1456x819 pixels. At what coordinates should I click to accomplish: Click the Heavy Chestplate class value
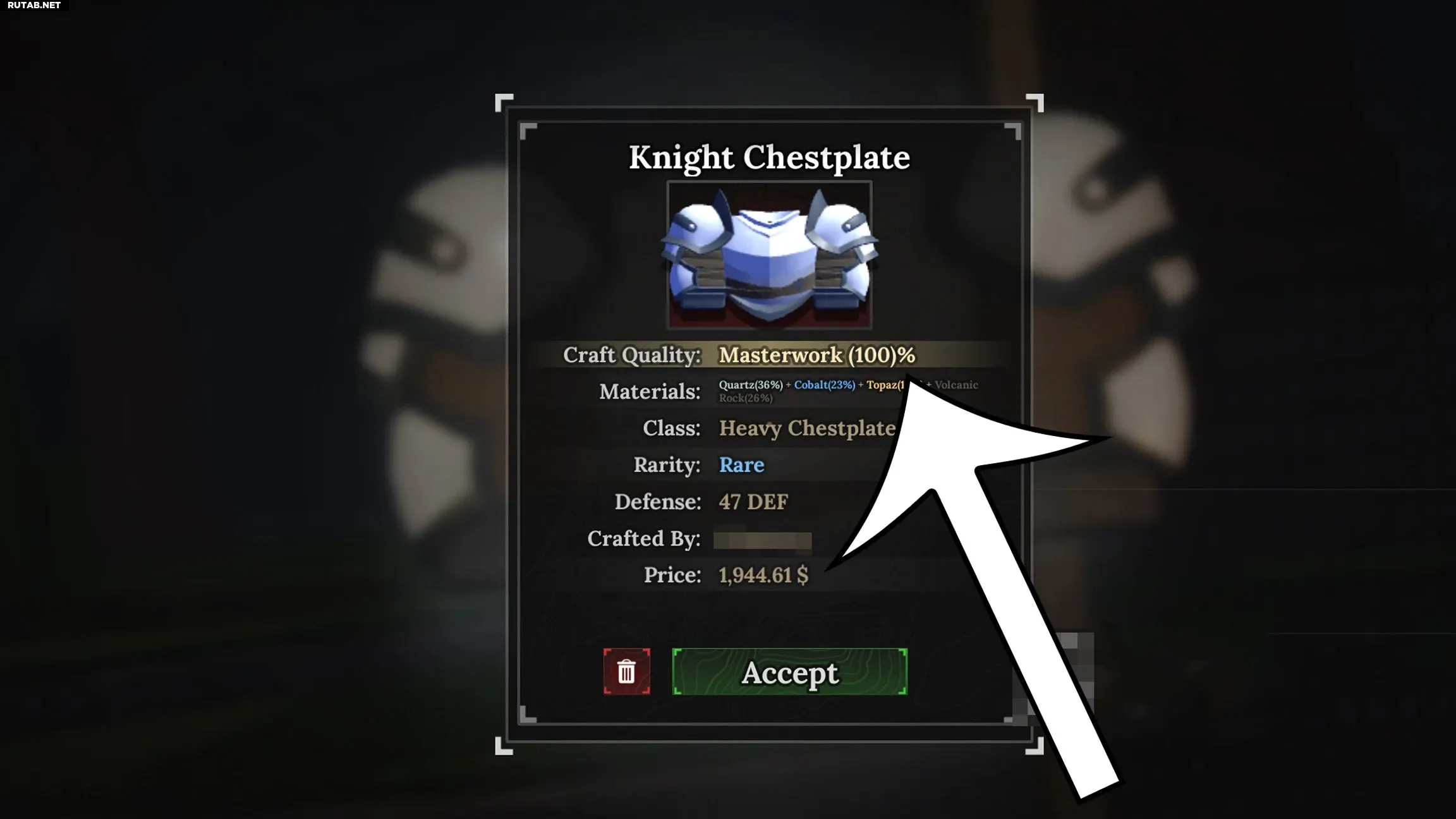808,428
